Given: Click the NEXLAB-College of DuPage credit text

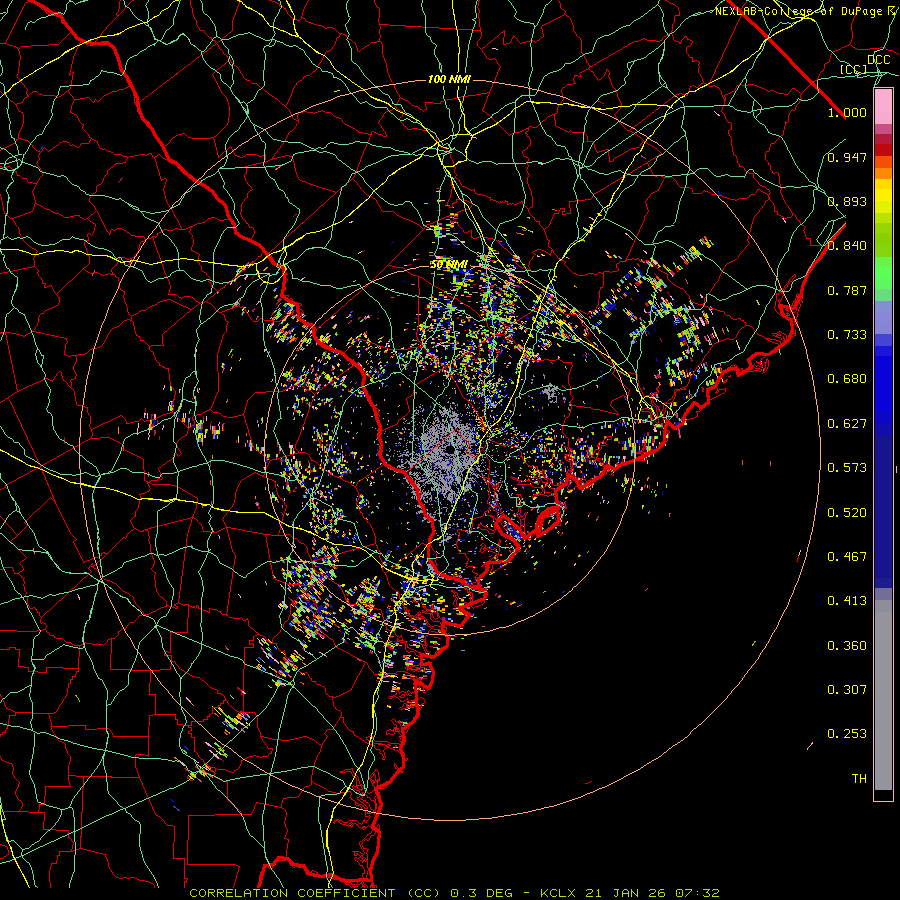Looking at the screenshot, I should pos(801,11).
